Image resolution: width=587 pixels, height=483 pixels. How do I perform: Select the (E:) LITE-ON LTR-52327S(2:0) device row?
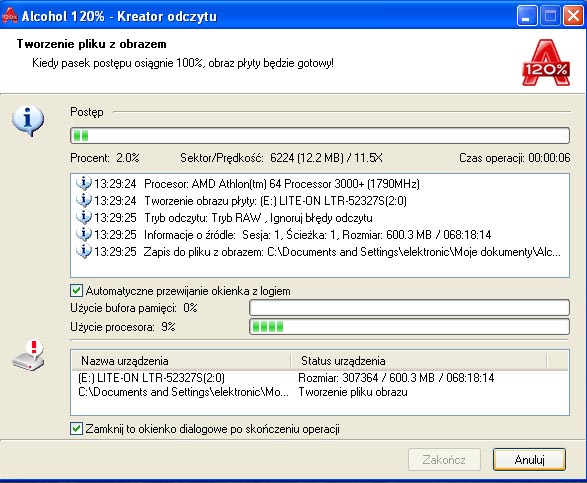(320, 378)
